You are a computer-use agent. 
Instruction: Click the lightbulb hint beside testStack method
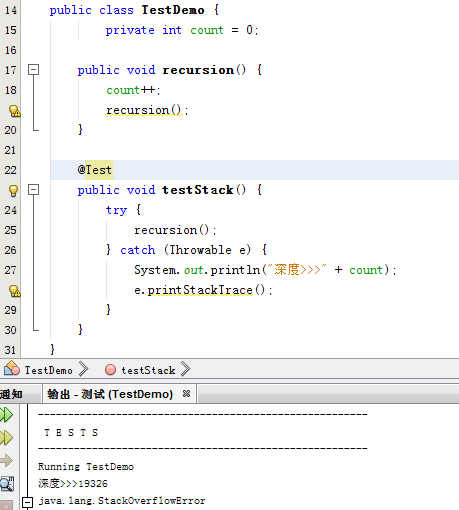pyautogui.click(x=13, y=190)
